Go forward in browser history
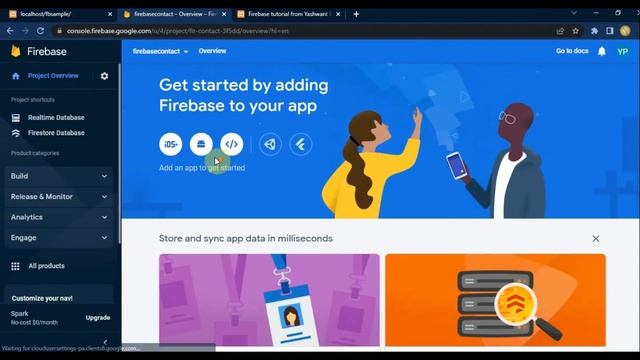Viewport: 640px width, 360px height. pyautogui.click(x=25, y=31)
